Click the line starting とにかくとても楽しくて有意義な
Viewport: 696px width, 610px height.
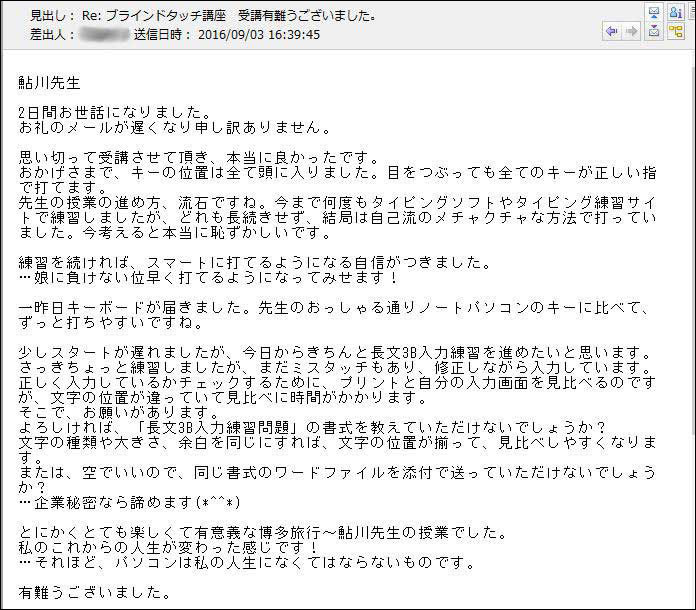[263, 532]
